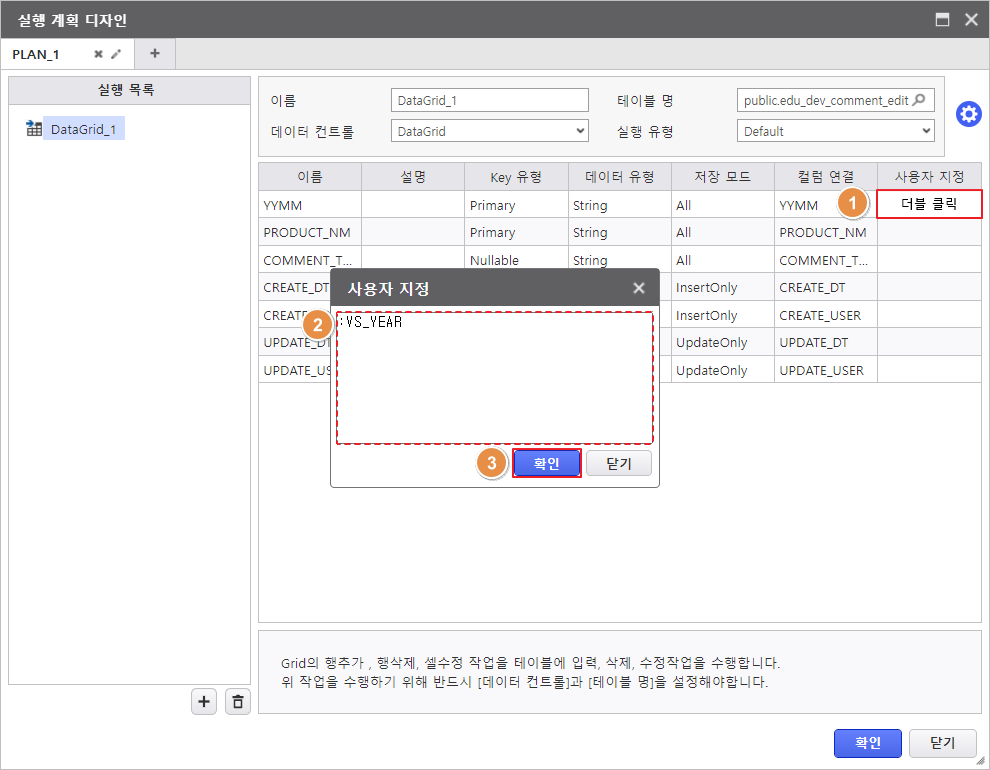Close the PLAN_1 tab with x icon
The height and width of the screenshot is (770, 990).
(98, 54)
